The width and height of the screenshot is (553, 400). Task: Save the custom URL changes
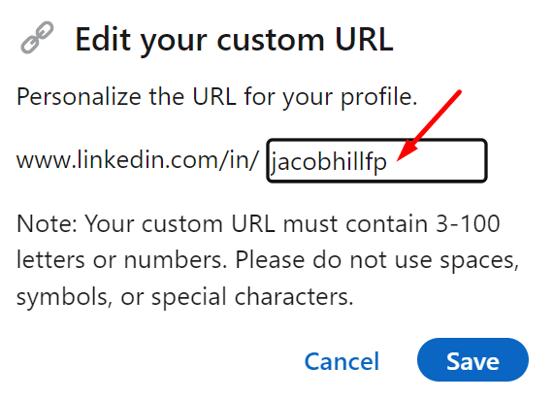point(473,360)
